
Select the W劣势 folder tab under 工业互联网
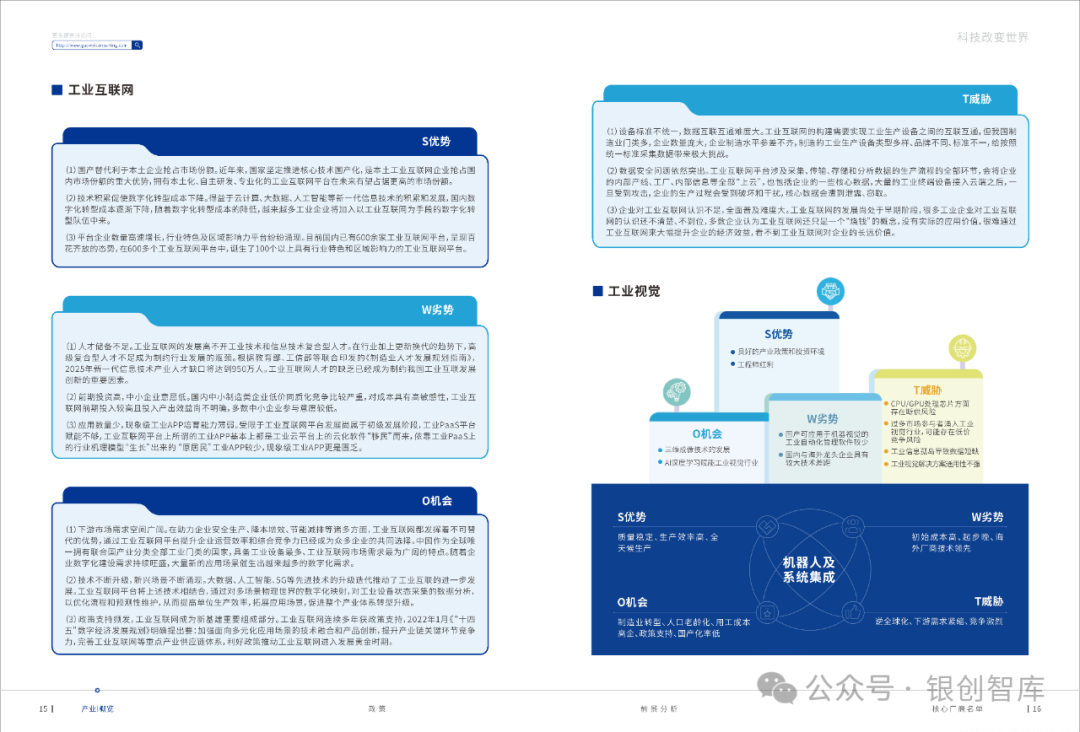tap(270, 310)
